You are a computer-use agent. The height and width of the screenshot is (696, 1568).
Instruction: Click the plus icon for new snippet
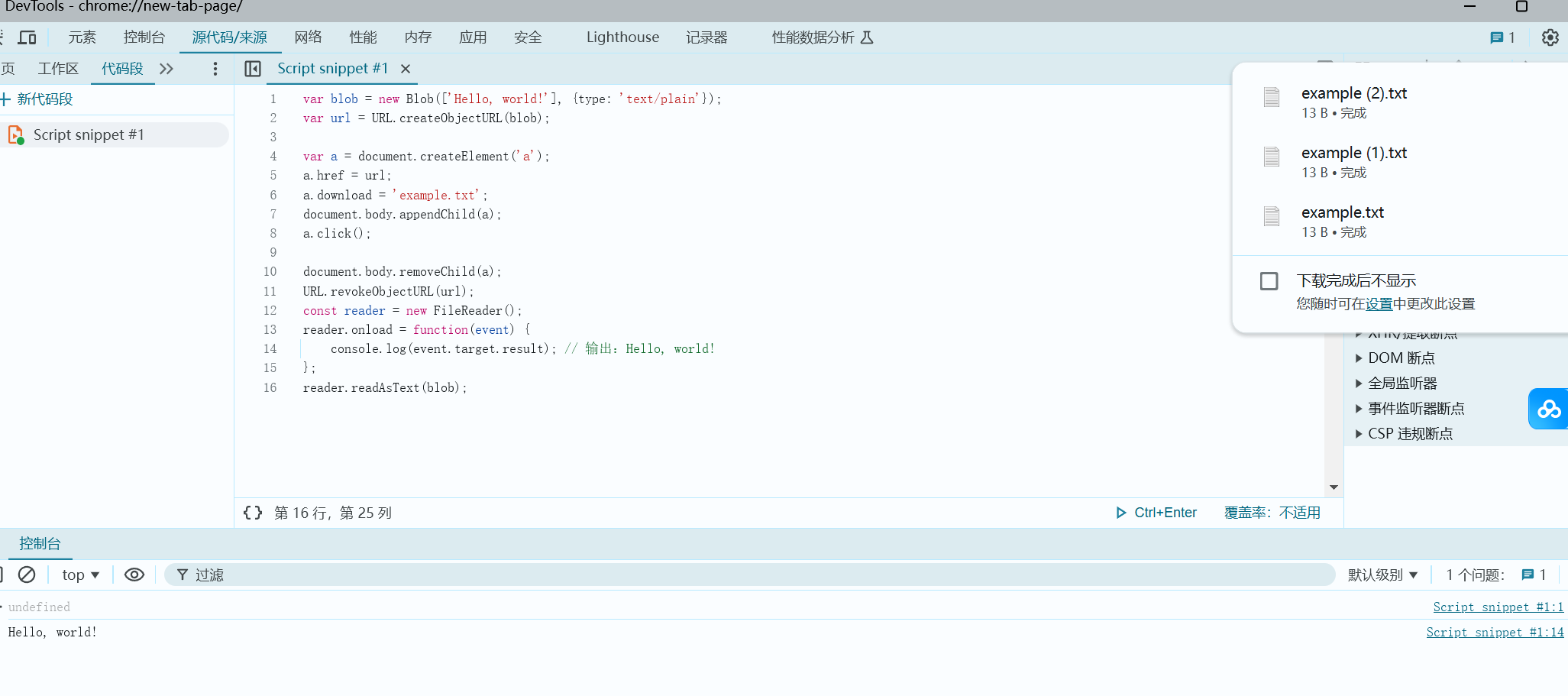click(6, 99)
